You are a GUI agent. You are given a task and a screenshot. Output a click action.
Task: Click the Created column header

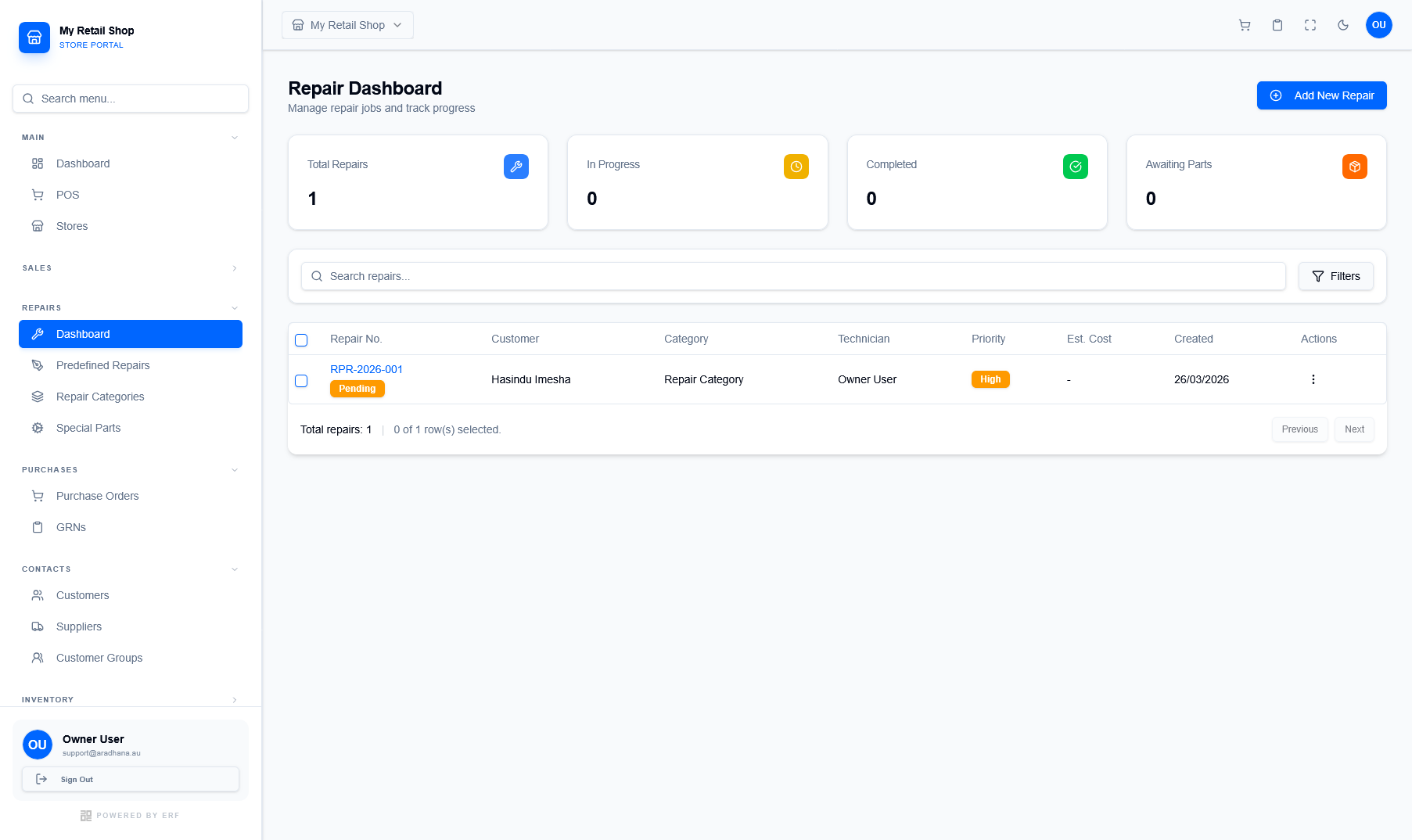(1193, 339)
